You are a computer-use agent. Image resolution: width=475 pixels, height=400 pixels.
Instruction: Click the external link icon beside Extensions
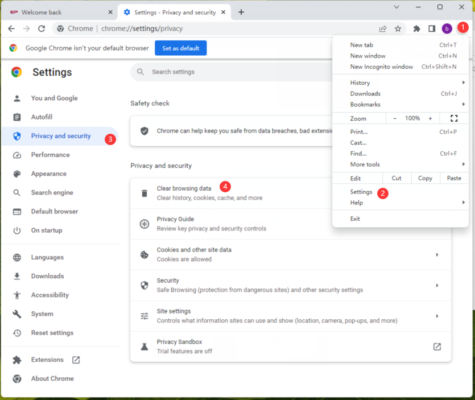click(76, 360)
